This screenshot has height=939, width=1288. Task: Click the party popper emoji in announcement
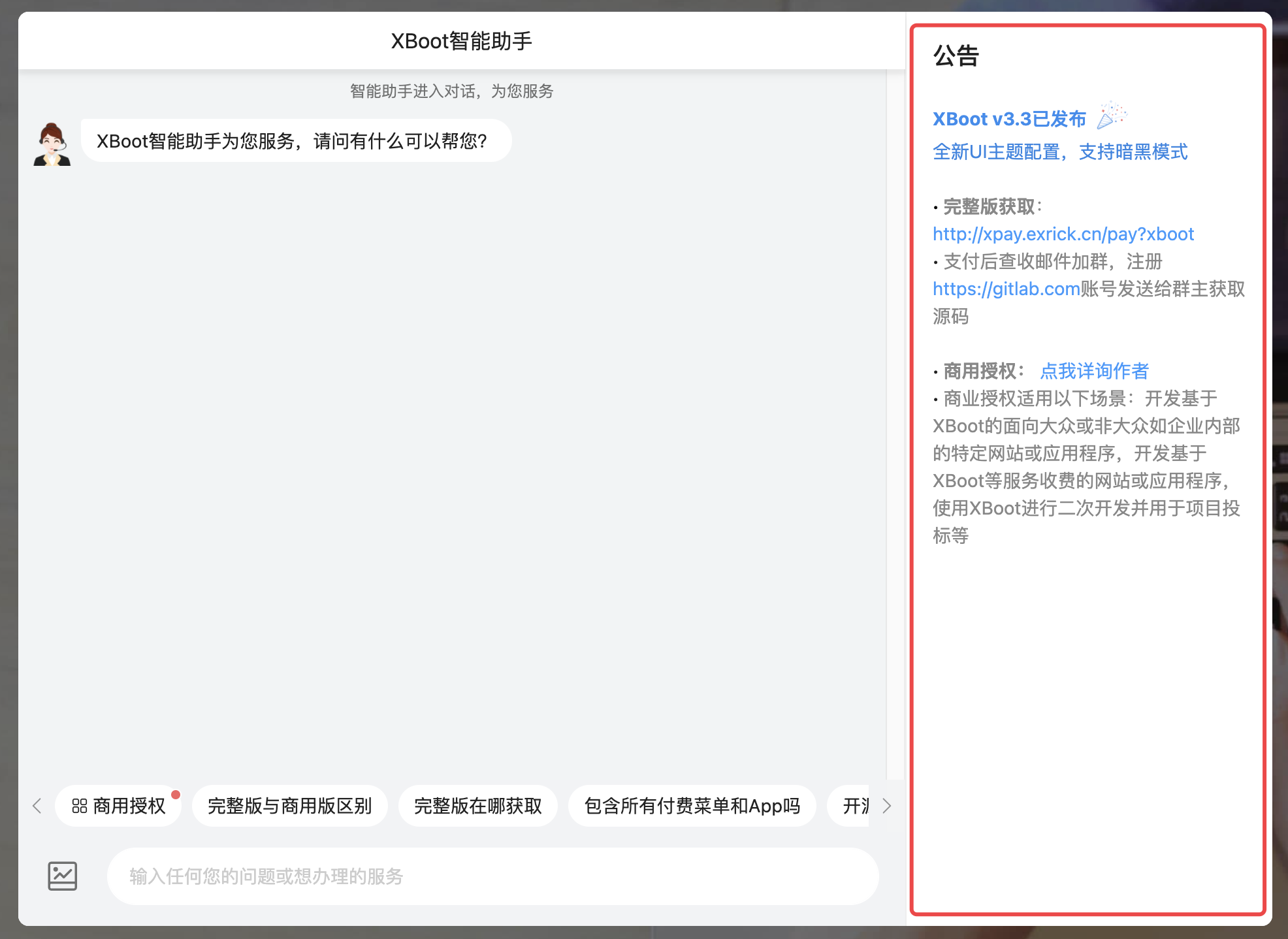[1111, 116]
